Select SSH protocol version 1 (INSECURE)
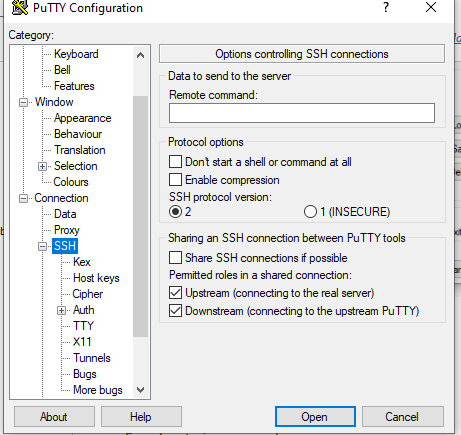The width and height of the screenshot is (461, 435). (310, 212)
